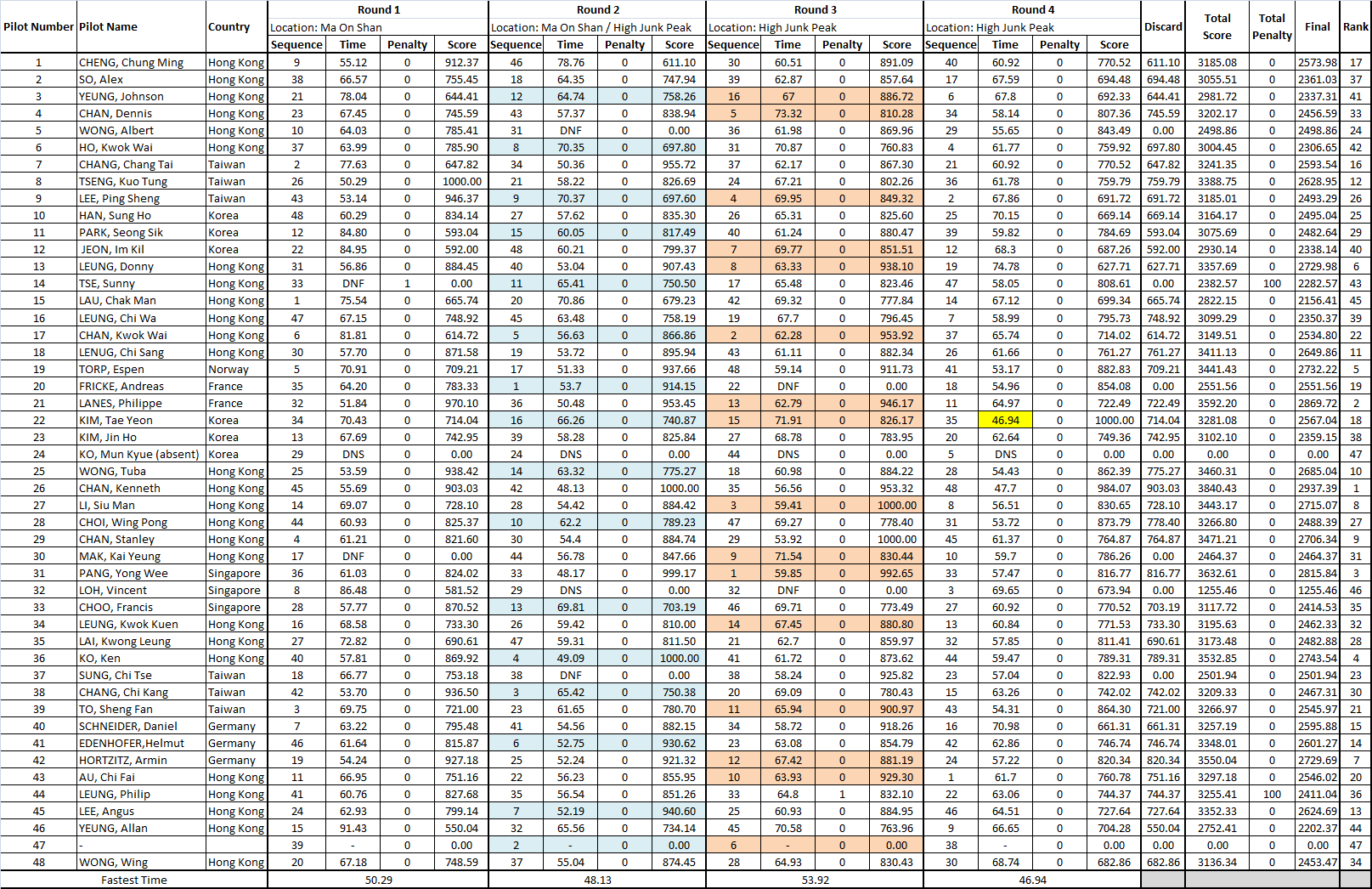Image resolution: width=1372 pixels, height=889 pixels.
Task: Select Final score 2937.39
Action: pyautogui.click(x=1318, y=489)
